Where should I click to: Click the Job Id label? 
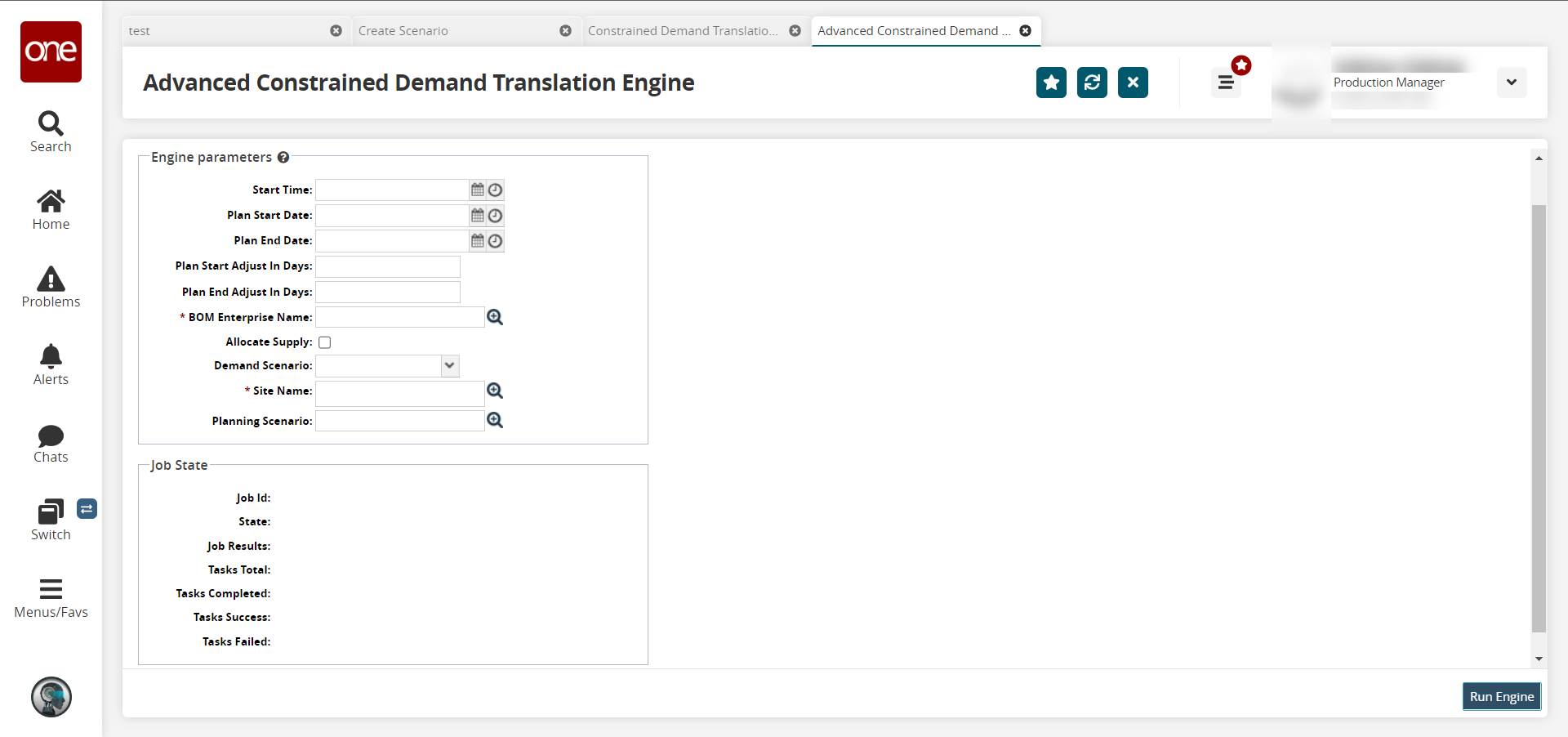(253, 498)
